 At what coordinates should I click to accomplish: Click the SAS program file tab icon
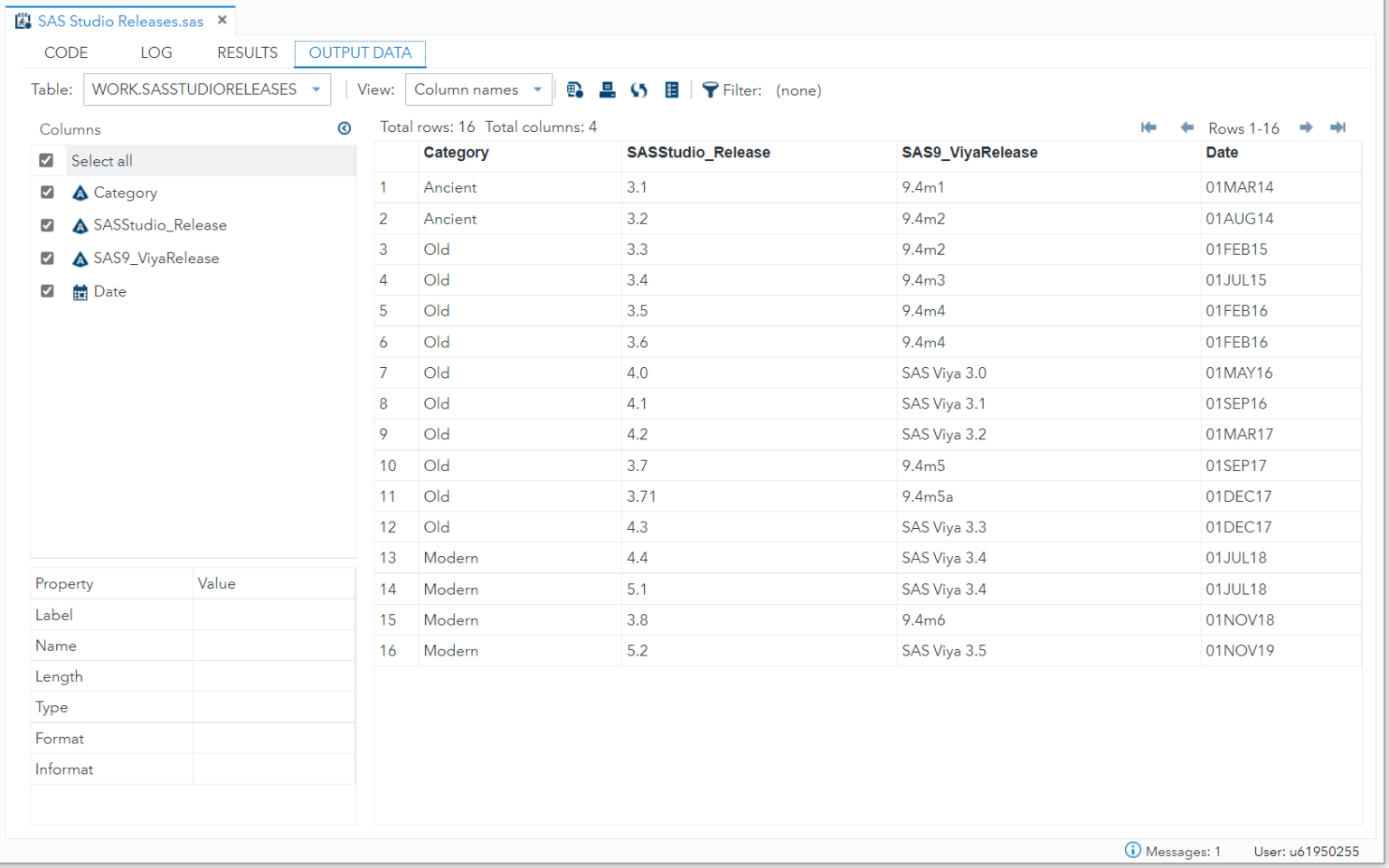click(24, 21)
